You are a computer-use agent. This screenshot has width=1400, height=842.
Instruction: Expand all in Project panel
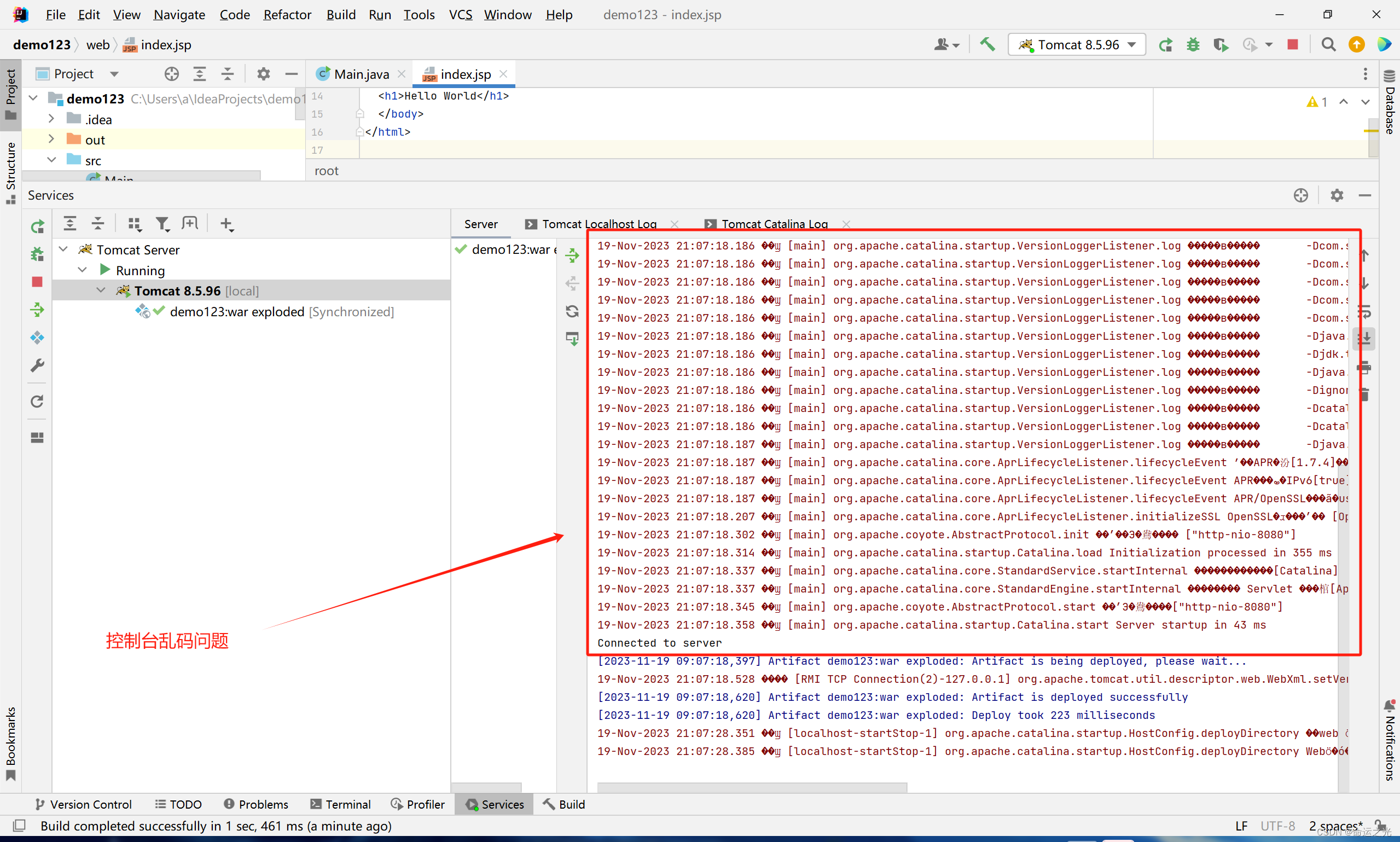(x=200, y=74)
